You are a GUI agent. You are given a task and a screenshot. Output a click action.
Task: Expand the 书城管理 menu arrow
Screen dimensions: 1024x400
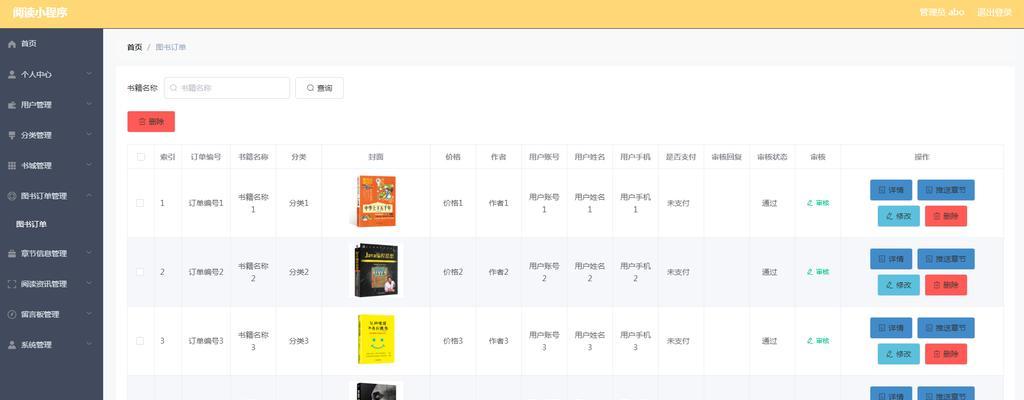coord(89,165)
